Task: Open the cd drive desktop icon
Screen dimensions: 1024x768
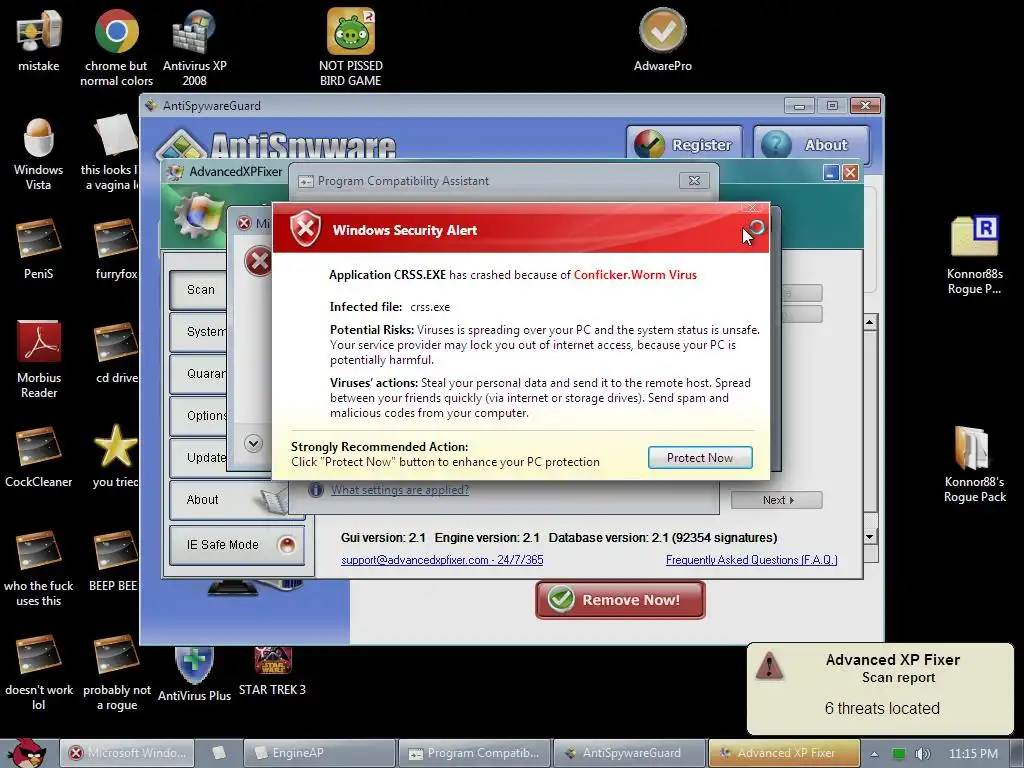Action: coord(116,353)
